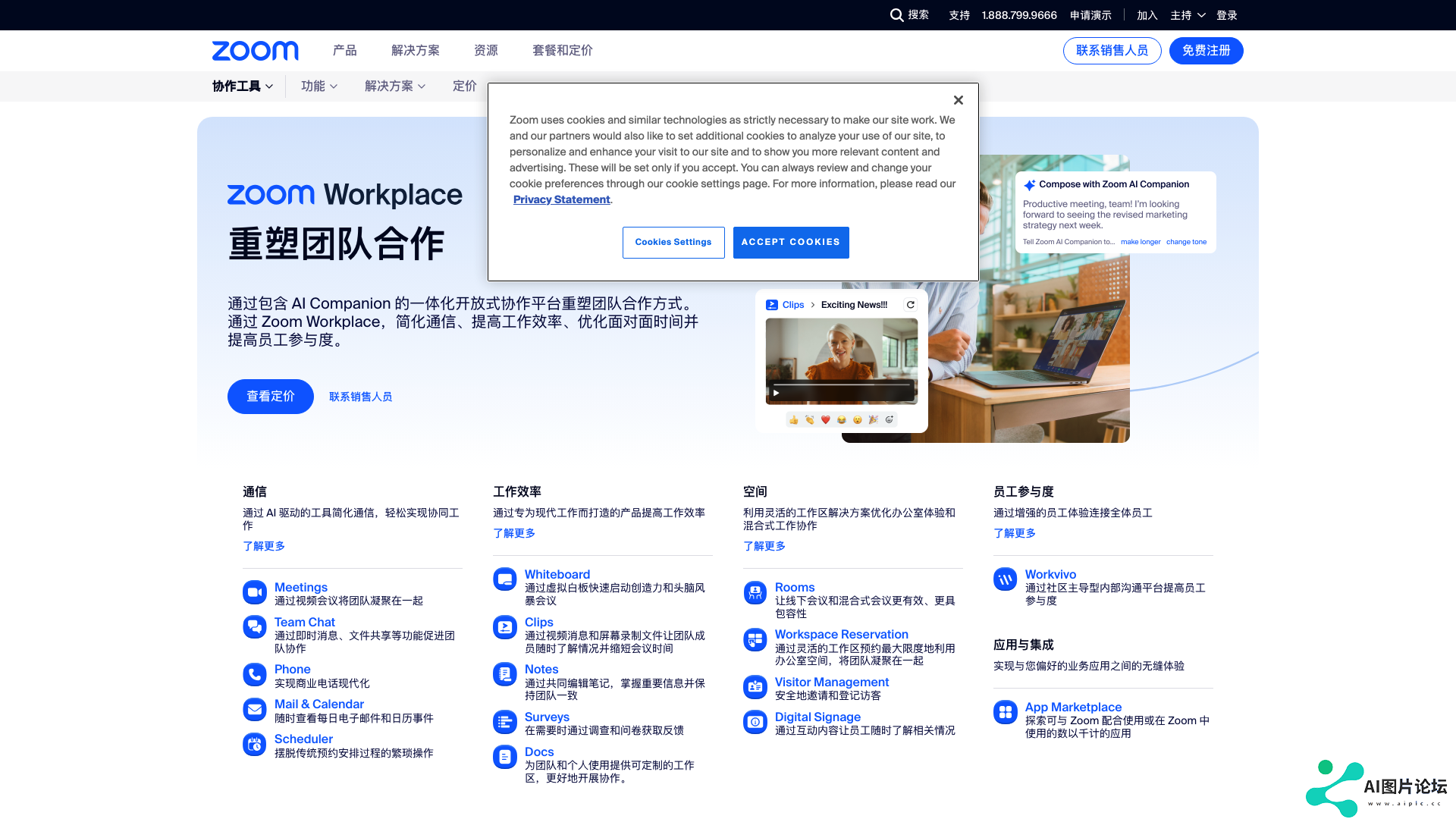Click the red heart emoji reaction

(826, 419)
